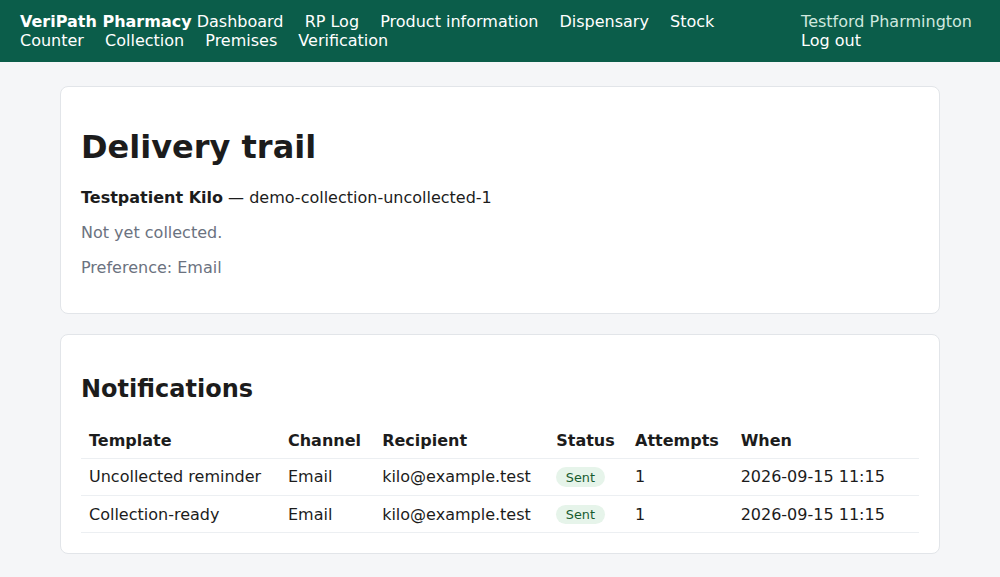Click the patient name Testpatient Kilo
The height and width of the screenshot is (577, 1000).
pyautogui.click(x=152, y=198)
